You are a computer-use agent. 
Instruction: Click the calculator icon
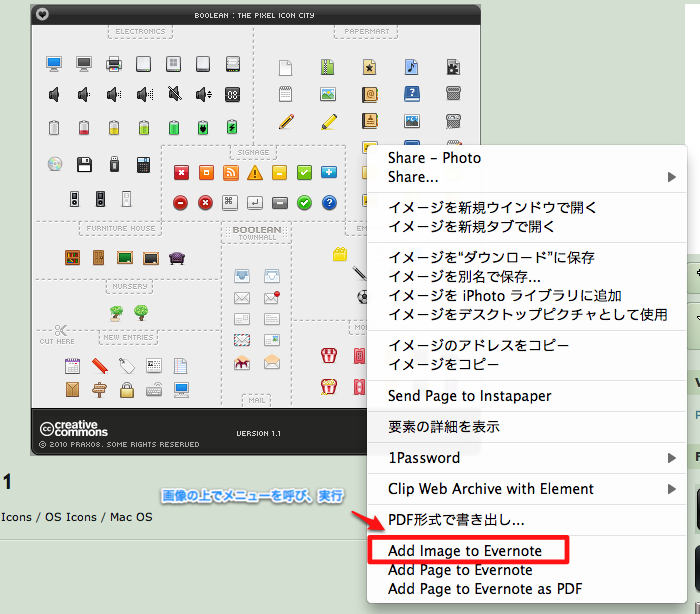point(143,165)
